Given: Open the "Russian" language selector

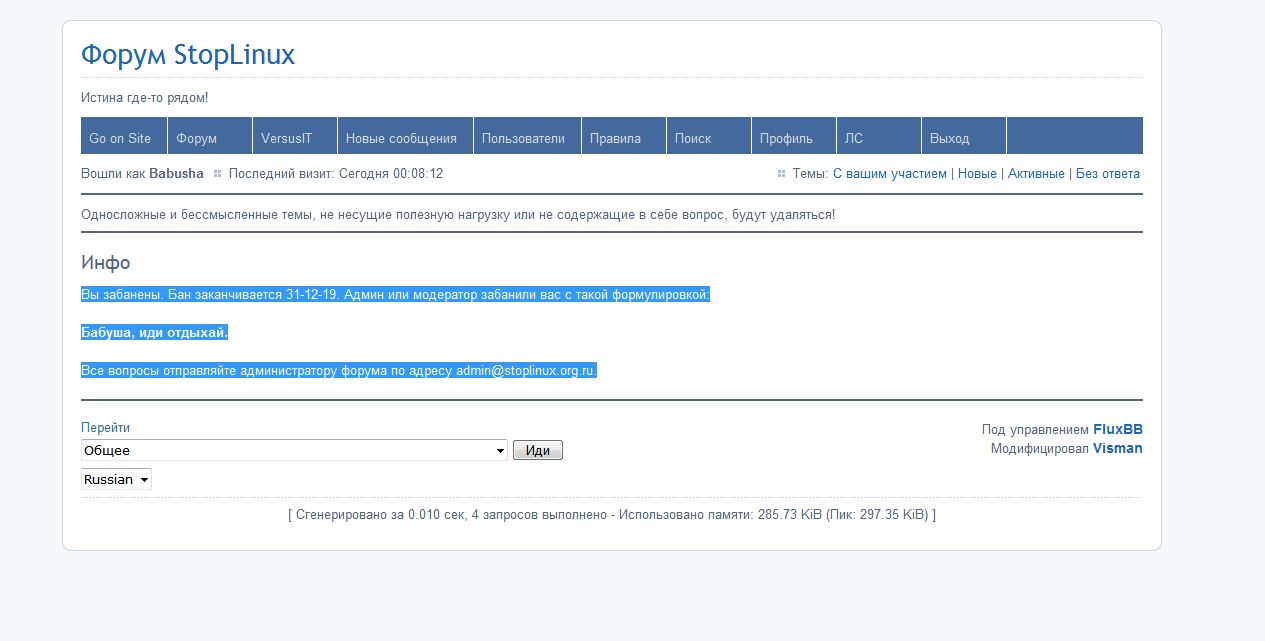Looking at the screenshot, I should (x=115, y=479).
